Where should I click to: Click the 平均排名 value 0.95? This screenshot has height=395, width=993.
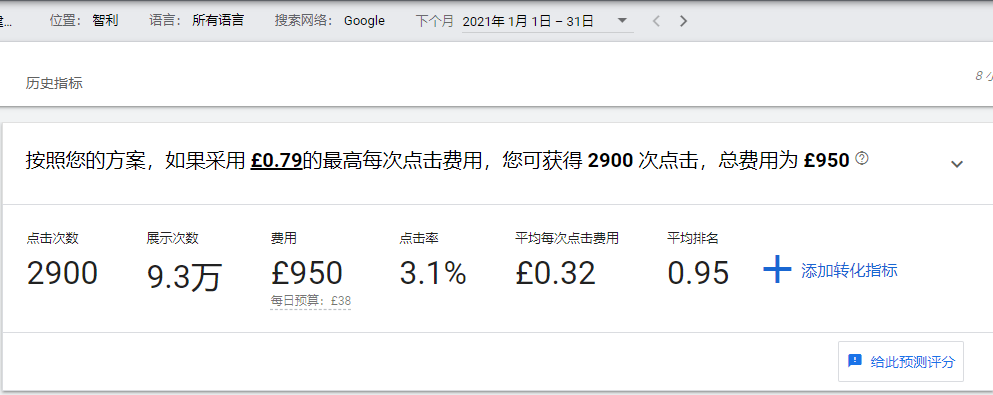699,273
